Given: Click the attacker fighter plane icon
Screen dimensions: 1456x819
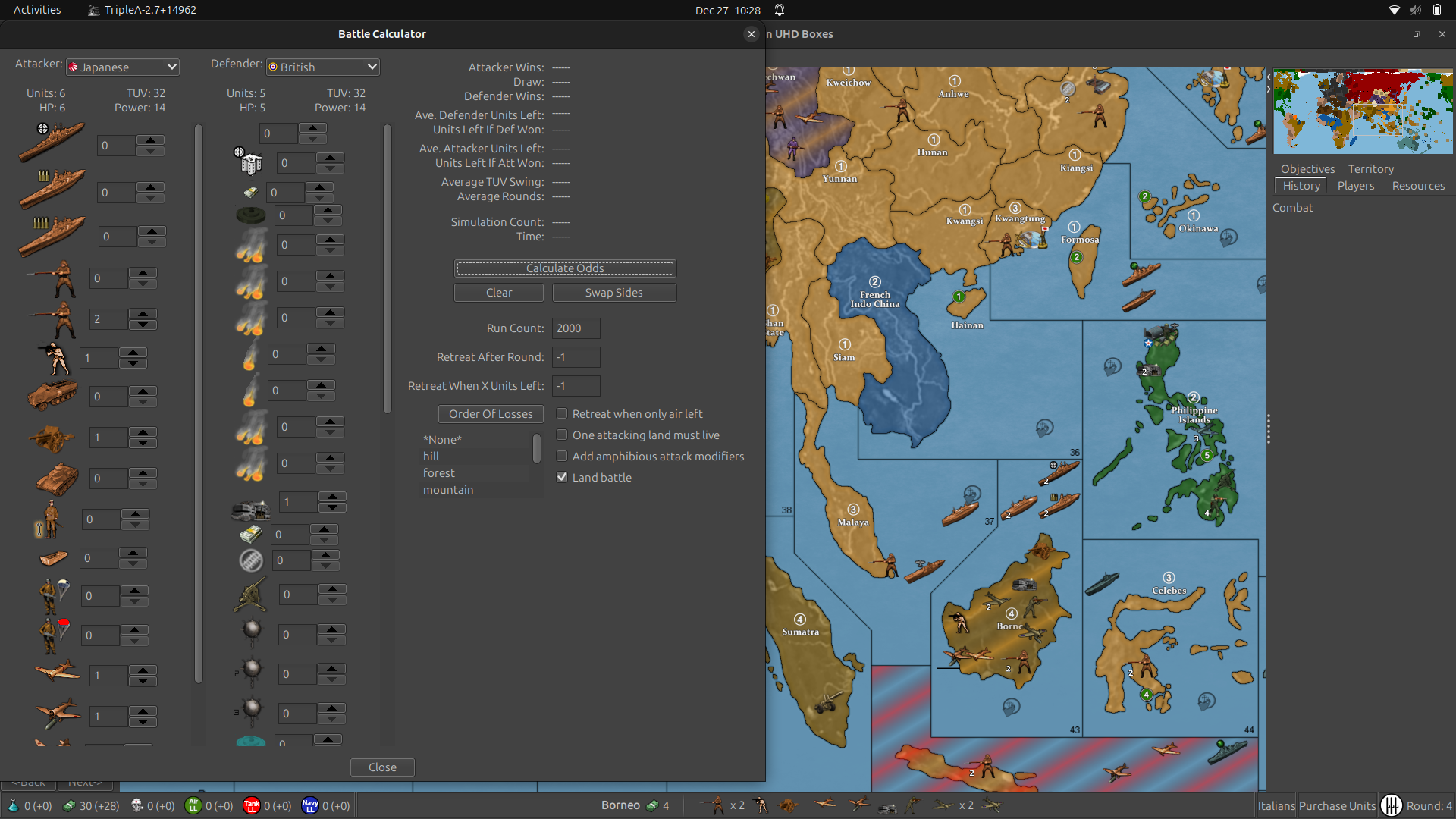Looking at the screenshot, I should pos(58,672).
